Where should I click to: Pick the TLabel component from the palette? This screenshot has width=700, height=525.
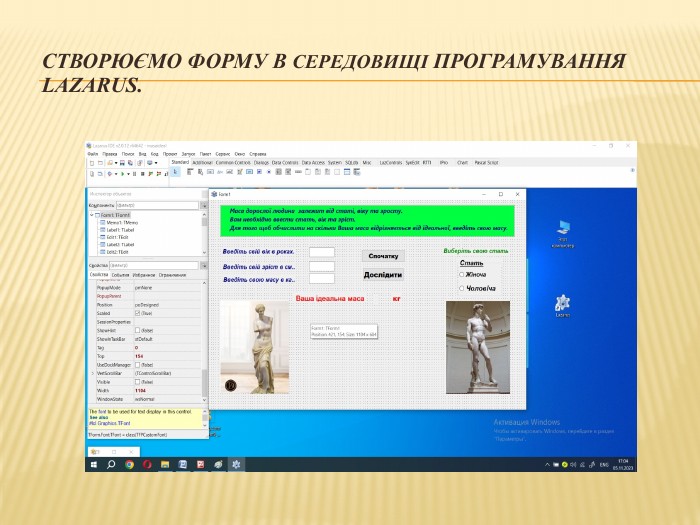point(220,172)
